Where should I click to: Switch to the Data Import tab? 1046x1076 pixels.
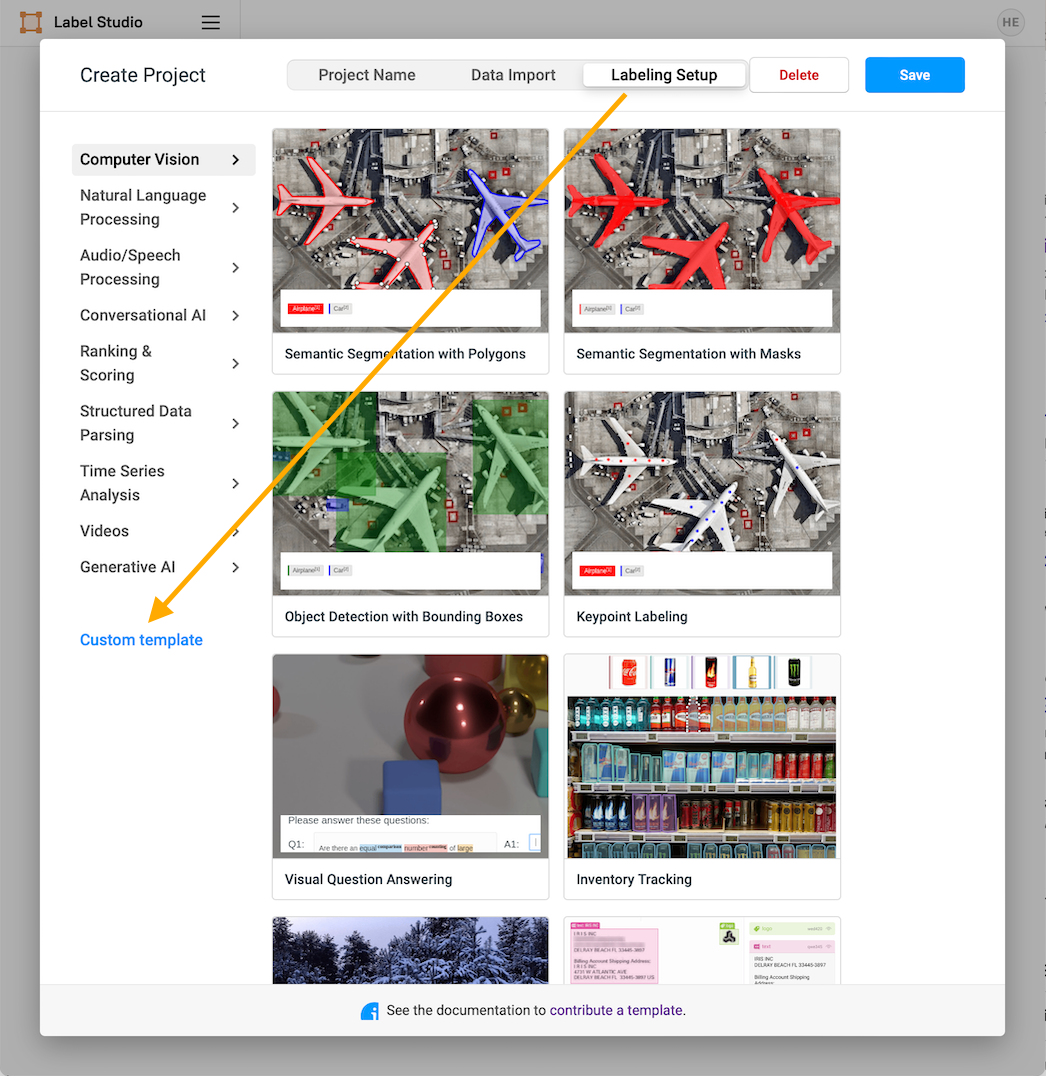(x=513, y=75)
